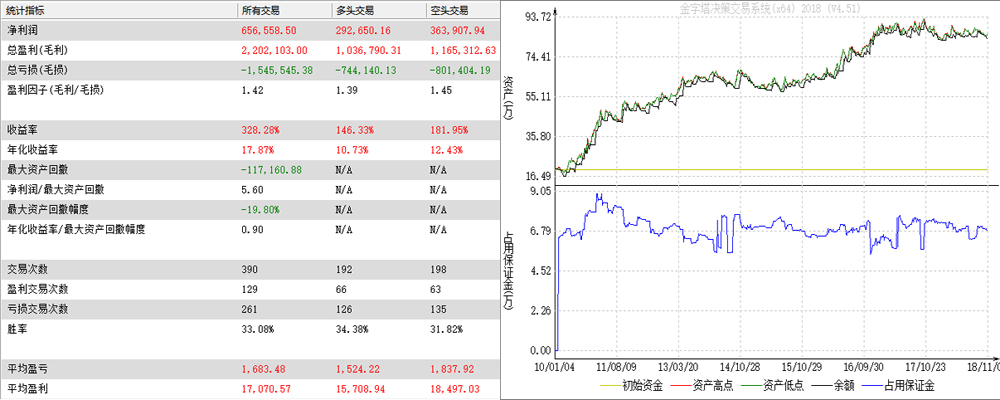Click the 空头交易 column header
Viewport: 1000px width, 400px height.
(451, 9)
